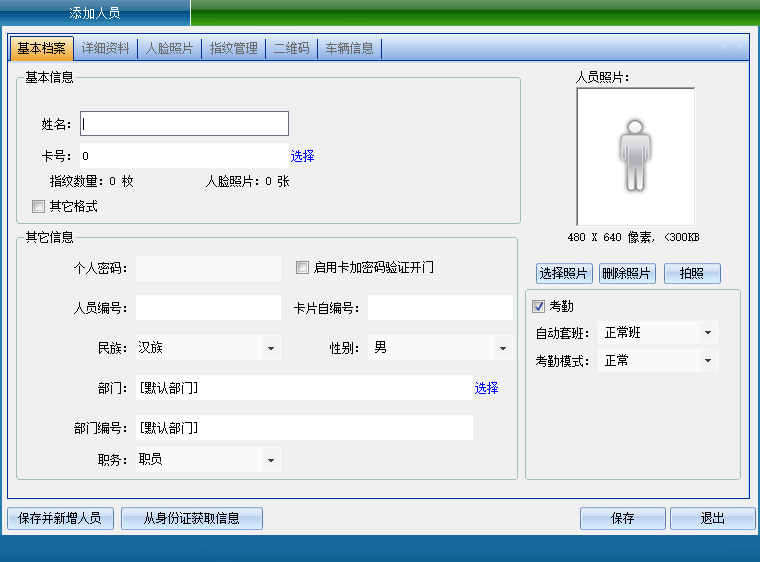Viewport: 760px width, 562px height.
Task: Enable the 其它格式 checkbox
Action: tap(39, 207)
